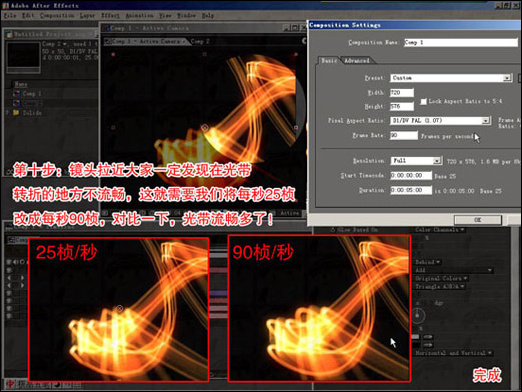Open the Triangle A>B>A dropdown
The image size is (522, 392).
440,287
